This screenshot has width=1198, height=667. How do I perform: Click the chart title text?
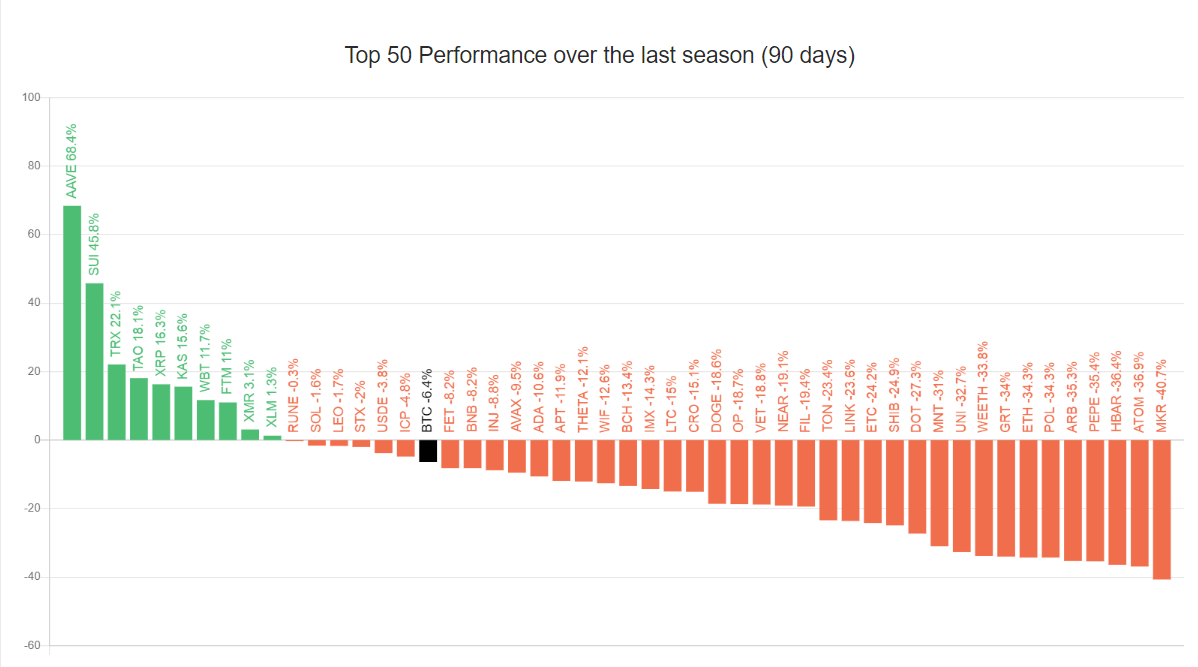point(599,55)
